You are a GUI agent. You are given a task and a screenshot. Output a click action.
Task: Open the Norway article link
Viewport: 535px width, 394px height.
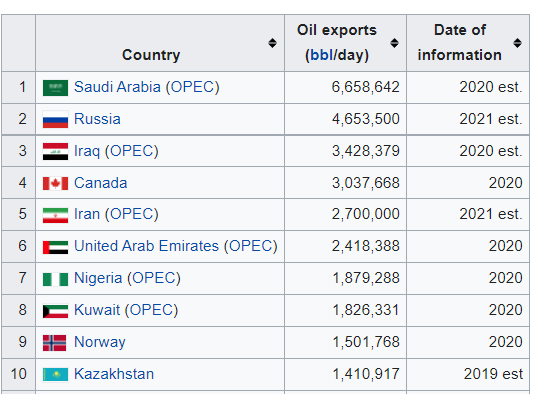tap(100, 342)
